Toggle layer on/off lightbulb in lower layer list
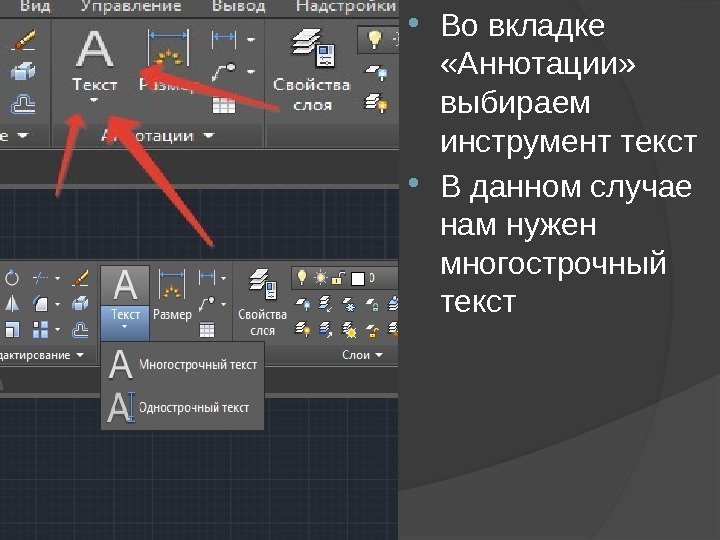This screenshot has width=720, height=540. coord(302,277)
